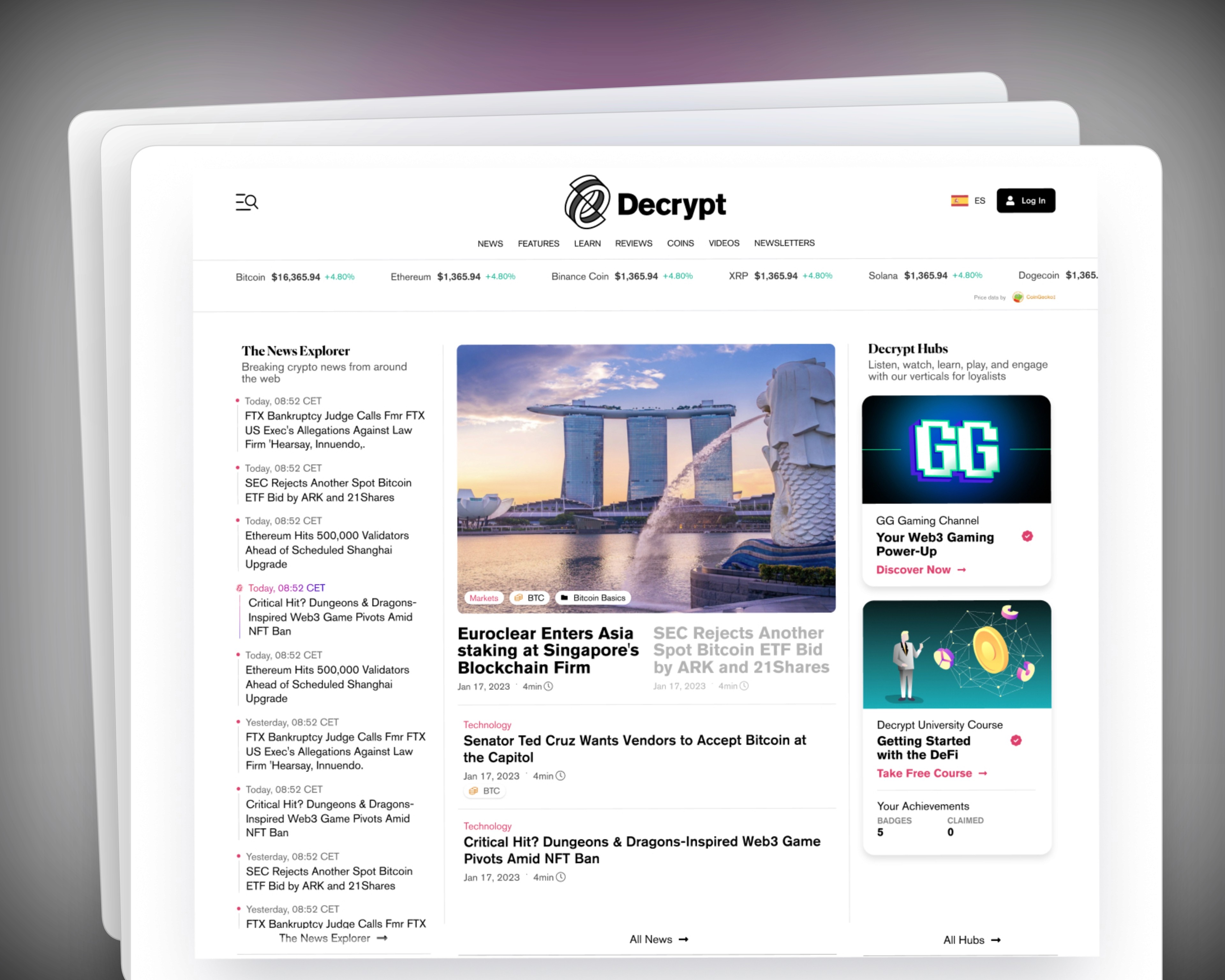Screen dimensions: 1225x980
Task: Open the Take Free Course link
Action: pyautogui.click(x=924, y=773)
